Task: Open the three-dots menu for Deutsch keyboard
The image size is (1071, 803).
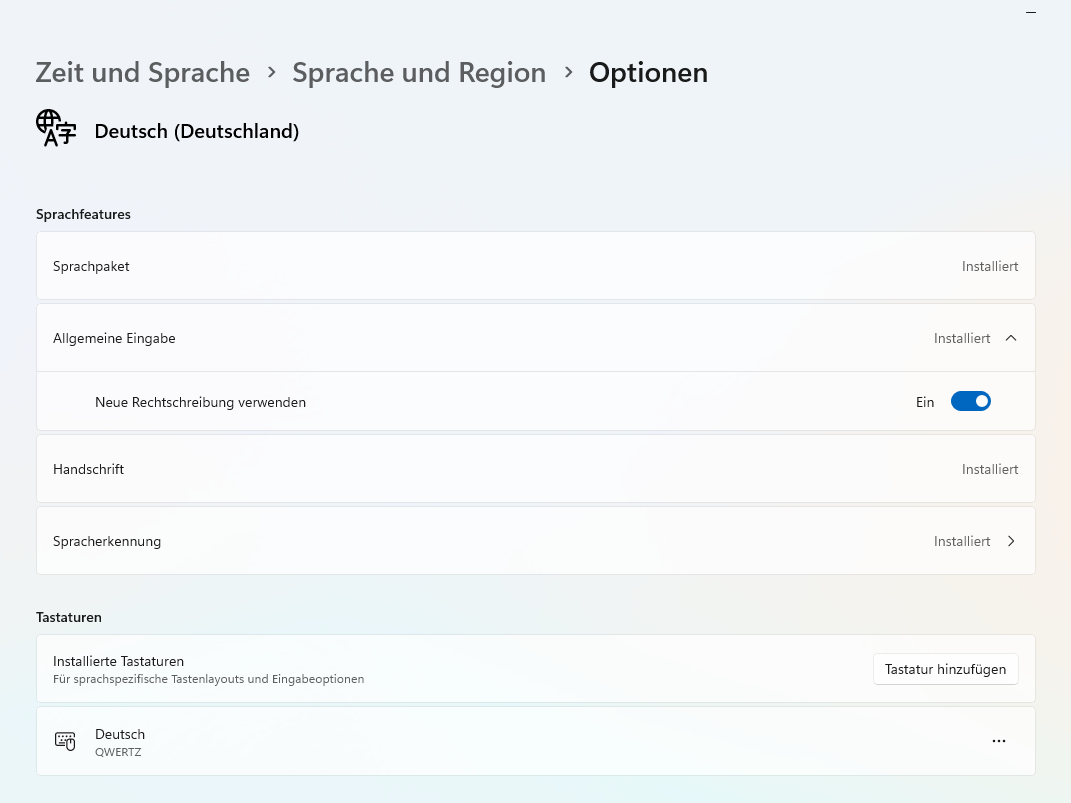Action: point(999,741)
